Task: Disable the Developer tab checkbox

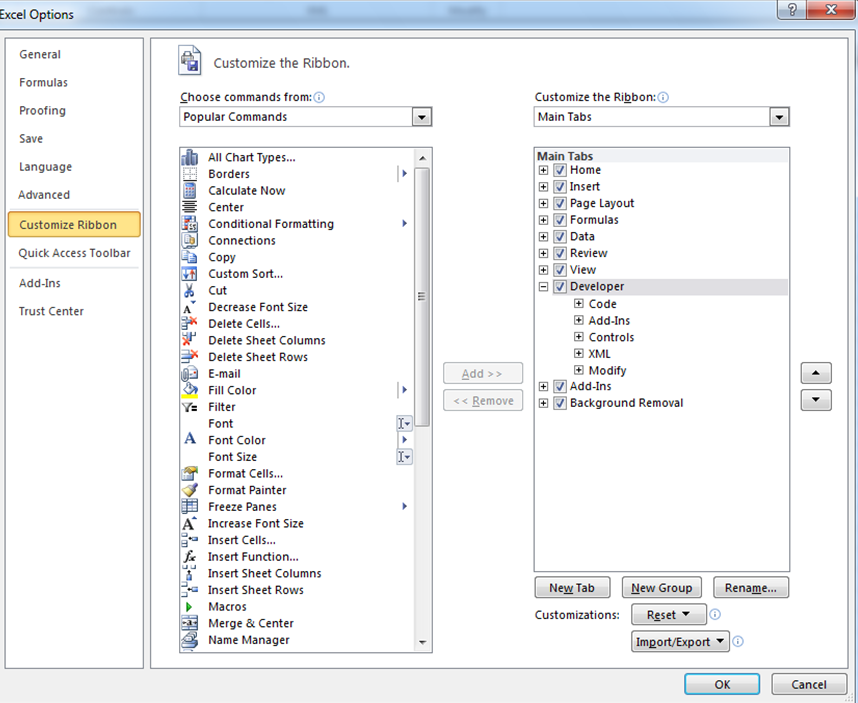Action: coord(560,287)
